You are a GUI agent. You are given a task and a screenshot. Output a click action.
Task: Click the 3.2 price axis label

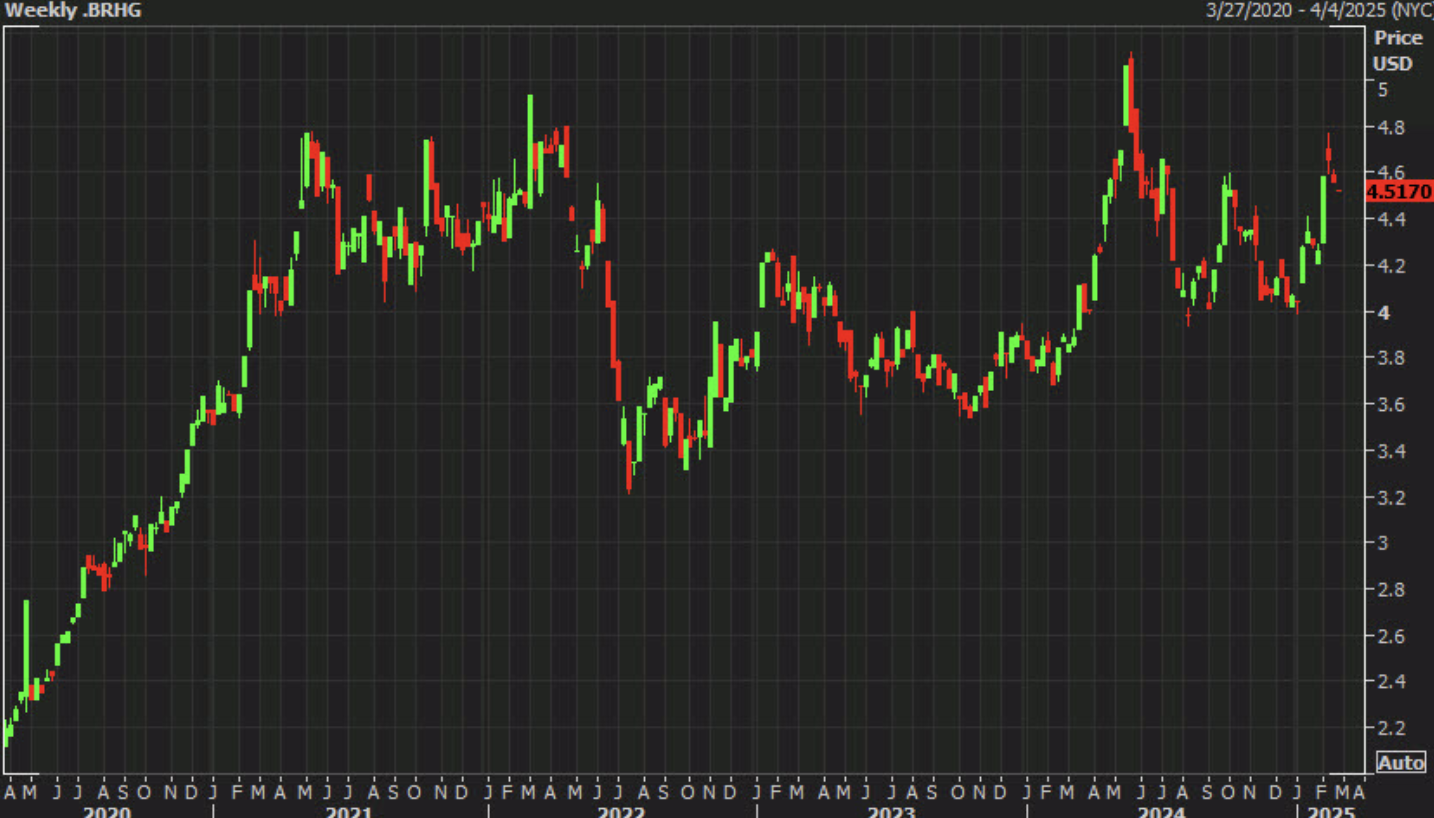click(x=1389, y=498)
